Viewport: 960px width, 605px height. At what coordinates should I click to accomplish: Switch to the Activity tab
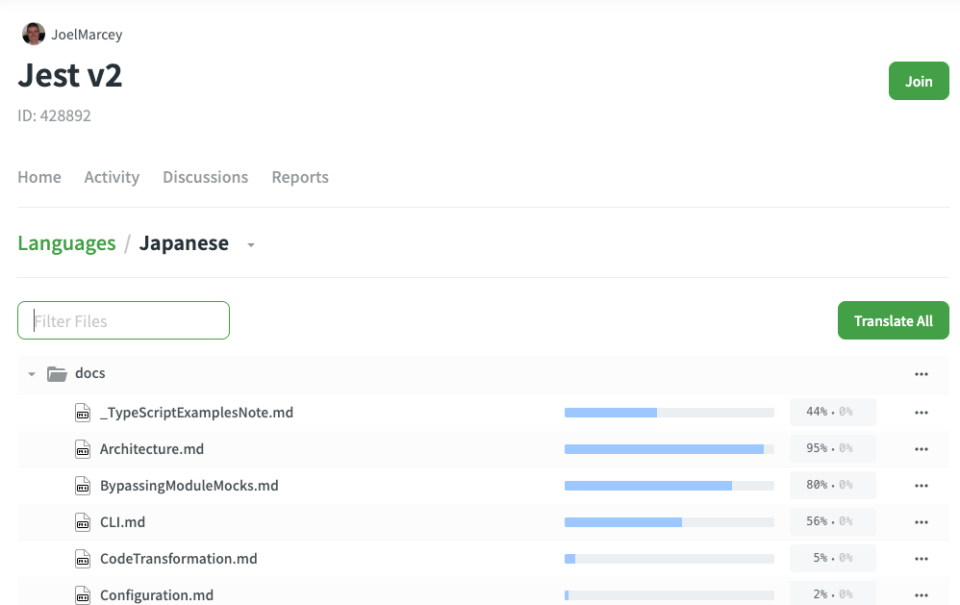pyautogui.click(x=112, y=177)
